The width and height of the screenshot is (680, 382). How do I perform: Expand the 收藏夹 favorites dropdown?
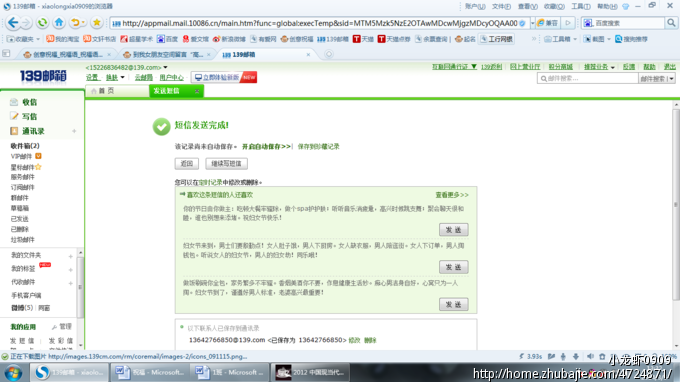click(x=38, y=39)
